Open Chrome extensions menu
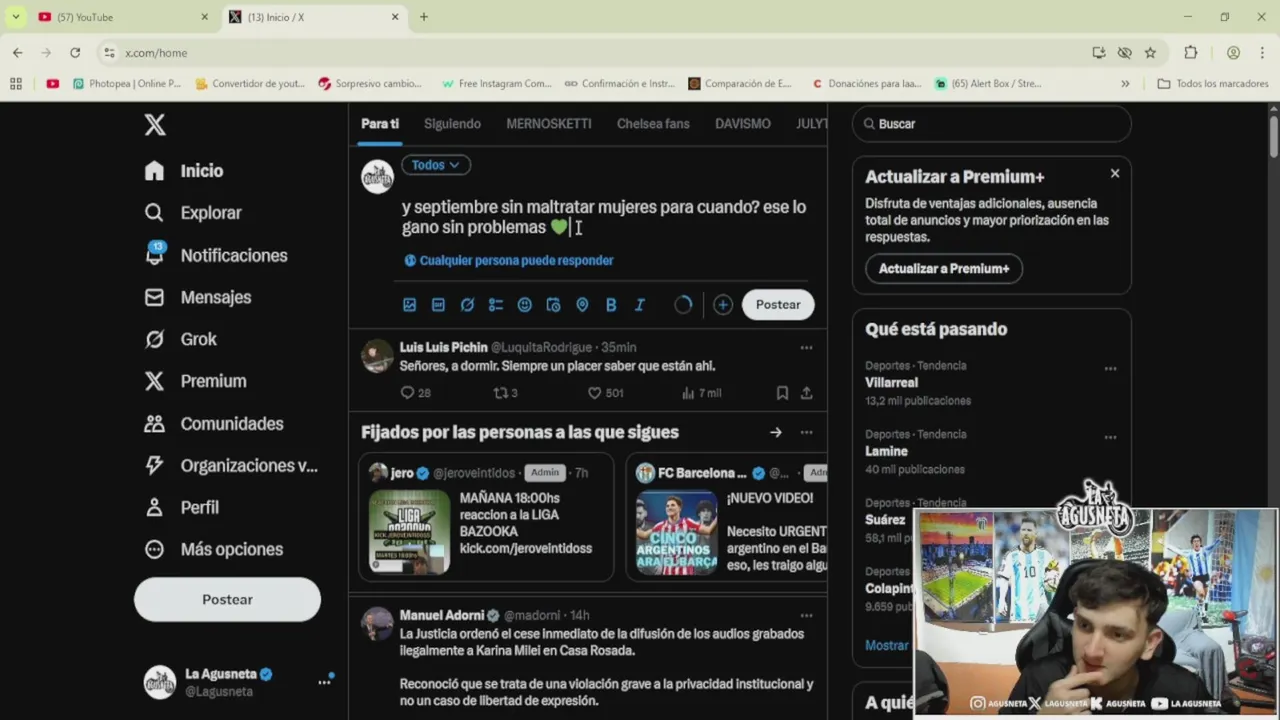Viewport: 1280px width, 720px height. pos(1190,52)
